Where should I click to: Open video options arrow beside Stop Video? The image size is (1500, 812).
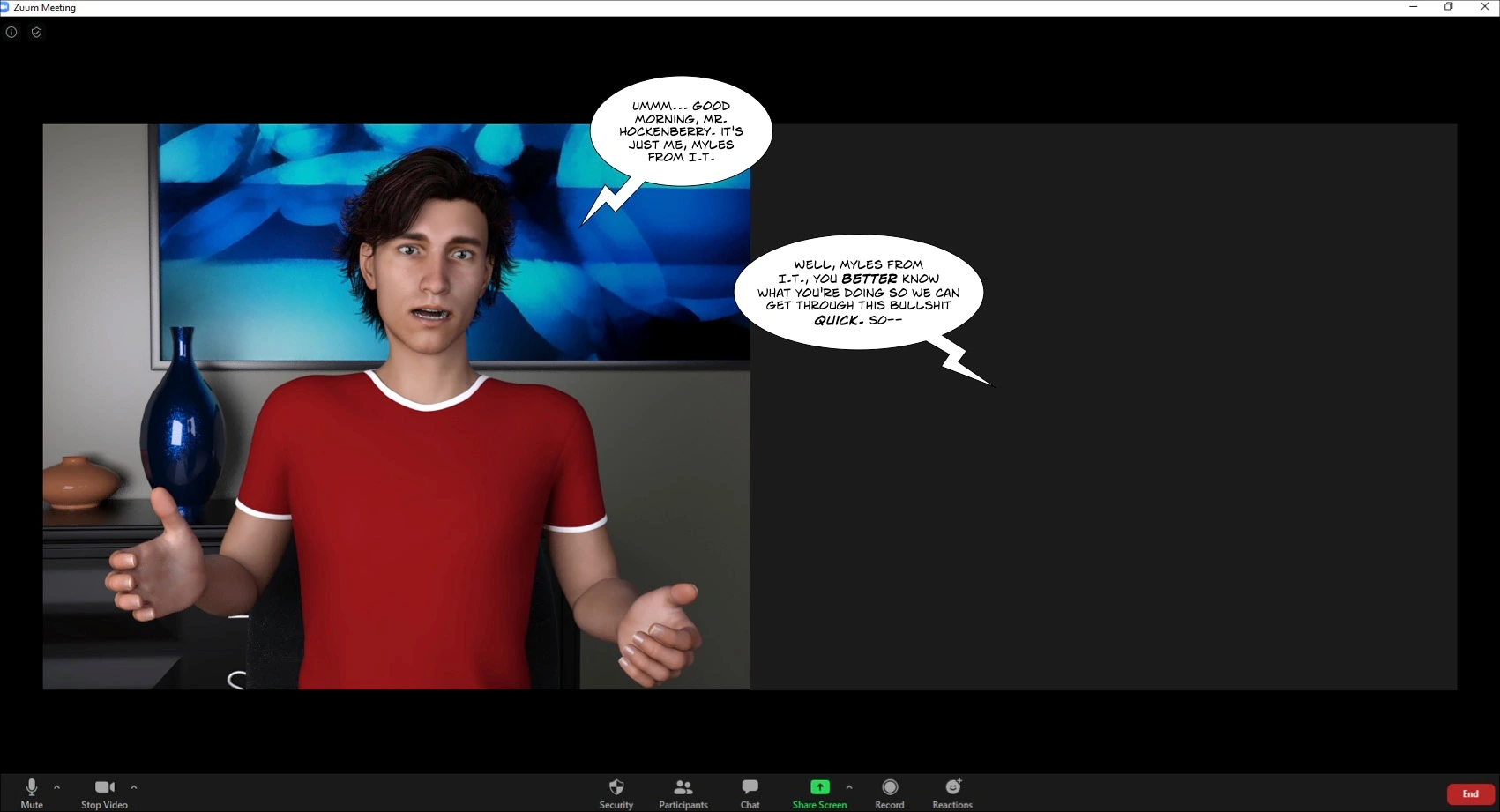tap(134, 787)
